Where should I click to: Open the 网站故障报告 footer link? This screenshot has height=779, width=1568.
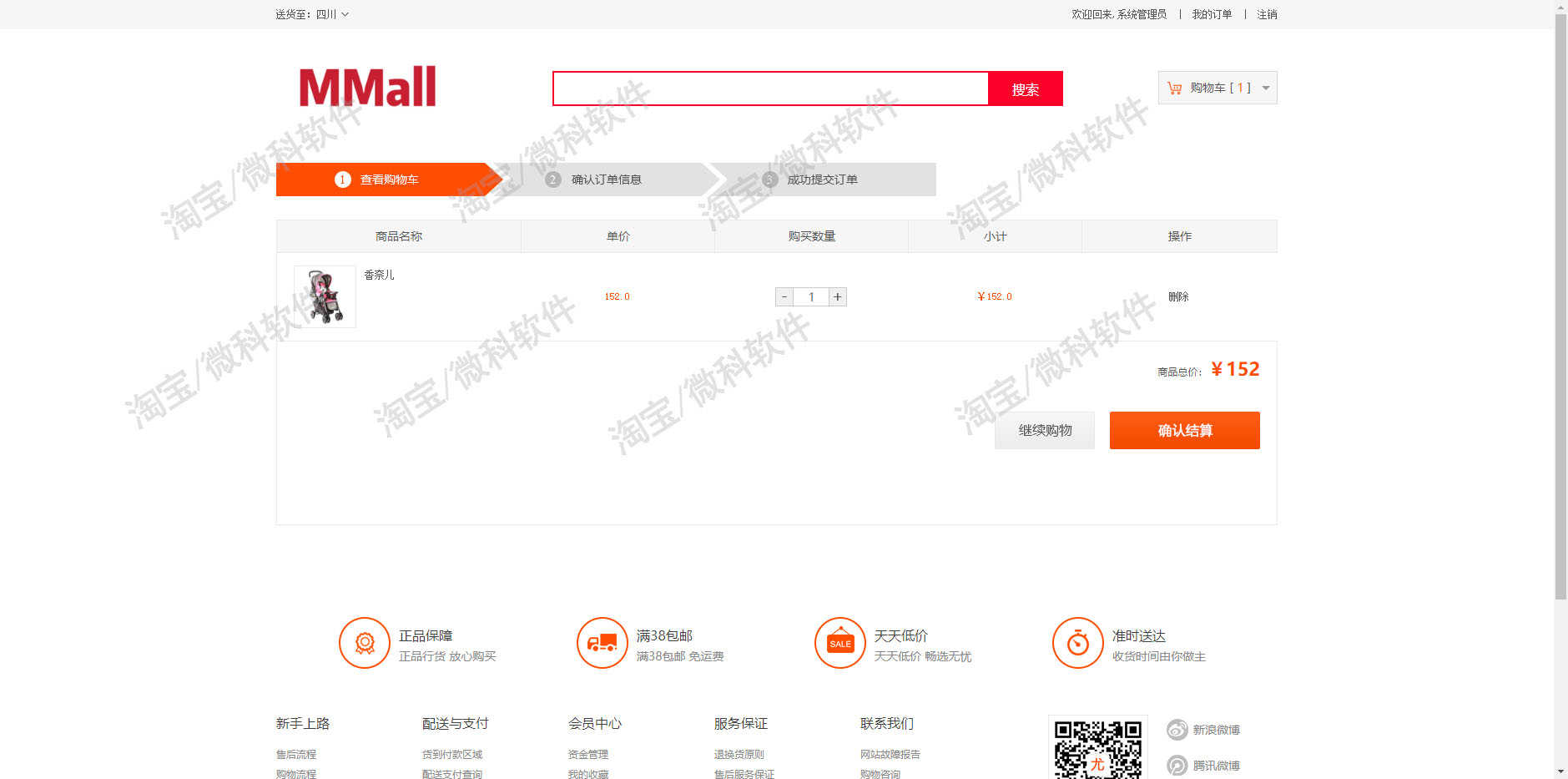(x=890, y=754)
